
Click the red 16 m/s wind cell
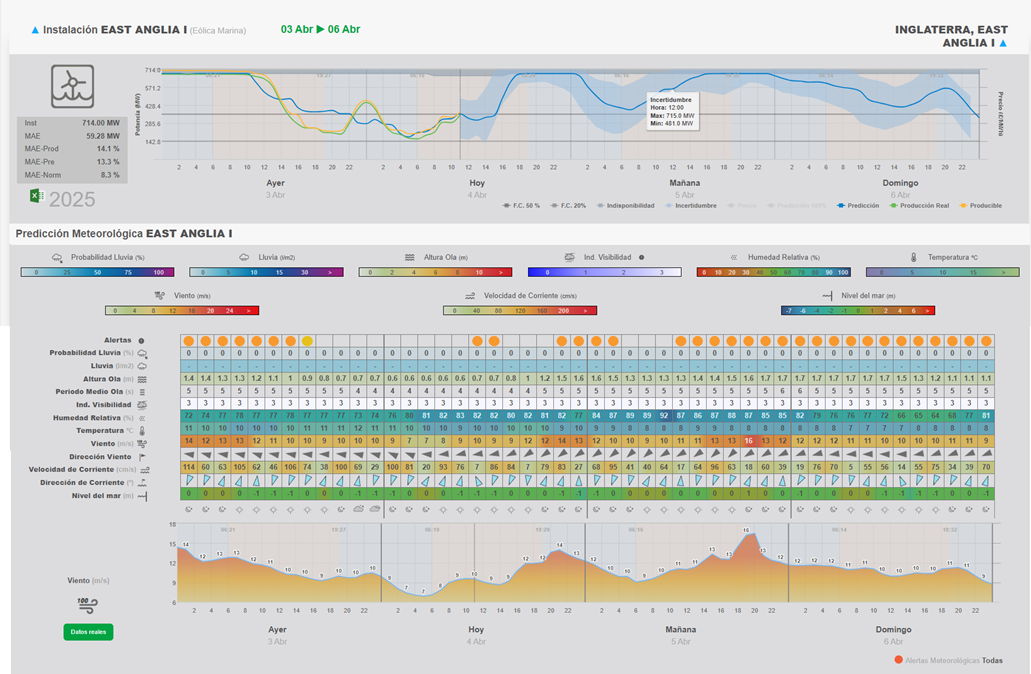click(748, 441)
